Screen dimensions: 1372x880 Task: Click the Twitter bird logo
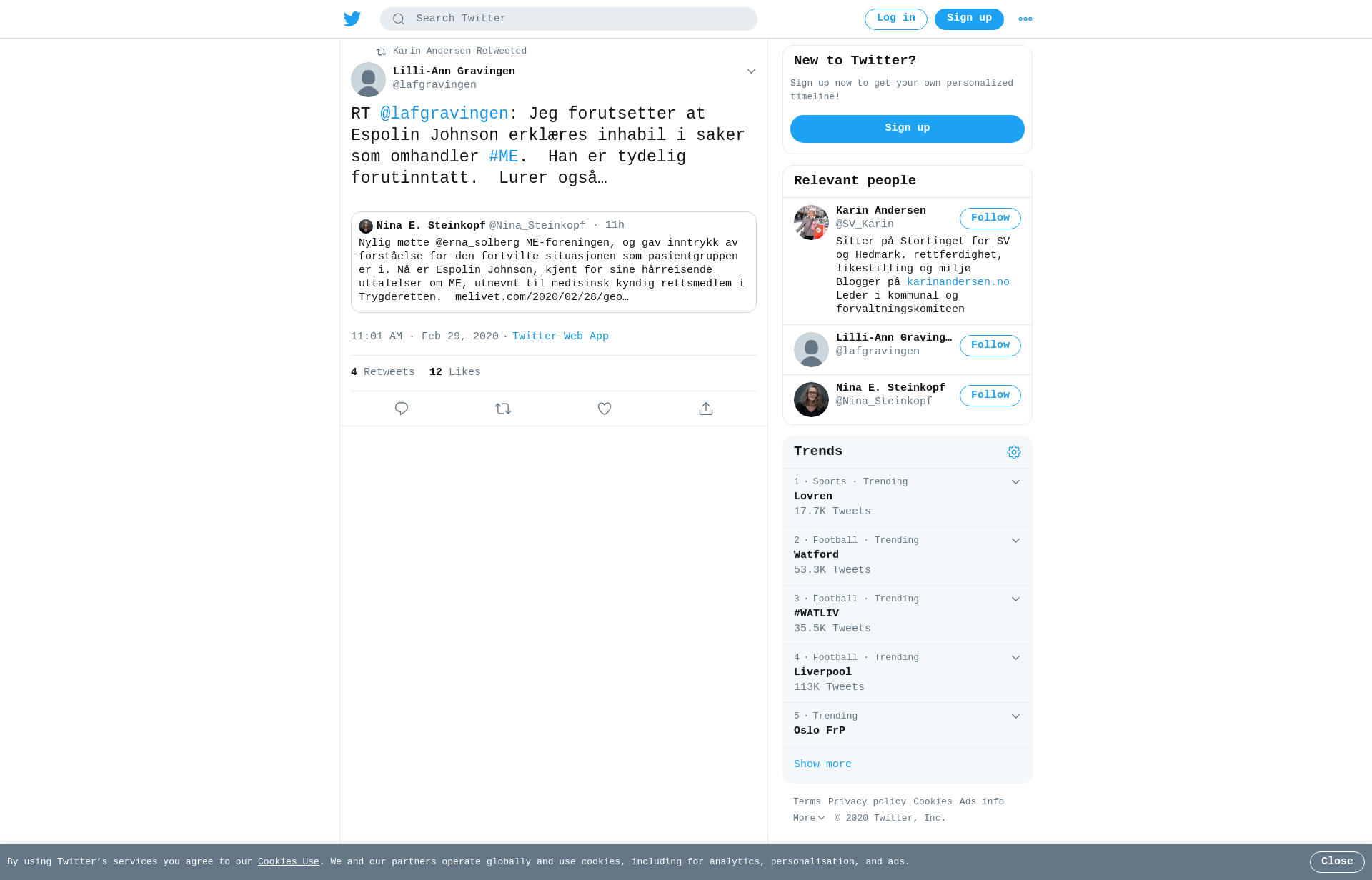352,19
